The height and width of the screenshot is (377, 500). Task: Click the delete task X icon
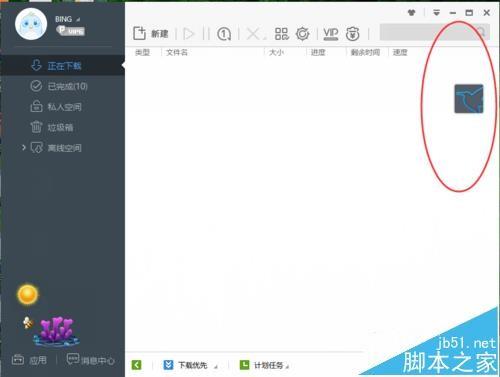[253, 34]
